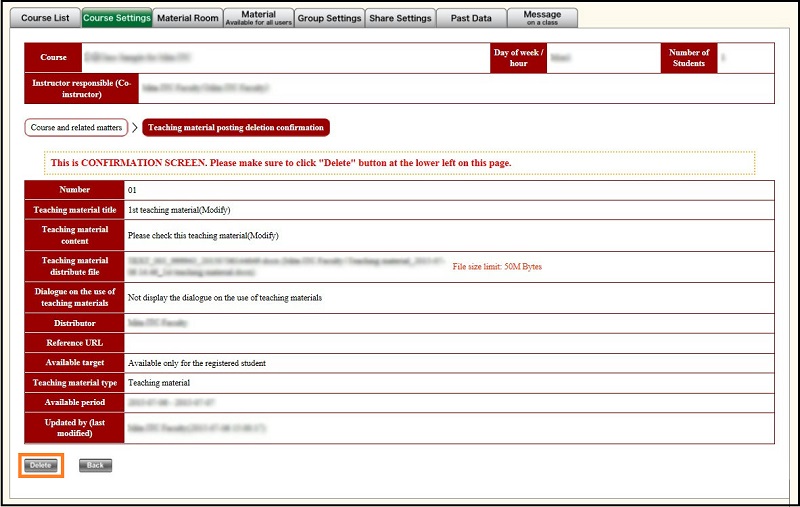Select the Course Settings tab
Image resolution: width=800 pixels, height=507 pixels.
coord(116,18)
